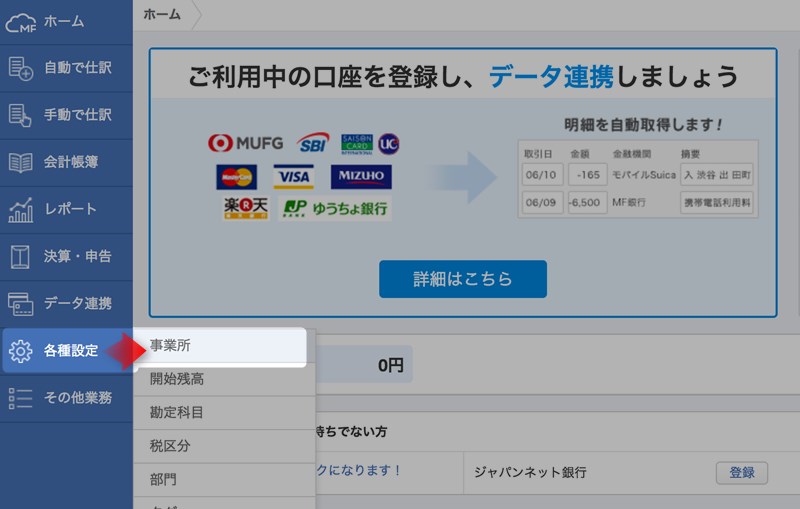Click the MF銀行 cell
Viewport: 800px width, 509px height.
click(x=629, y=202)
